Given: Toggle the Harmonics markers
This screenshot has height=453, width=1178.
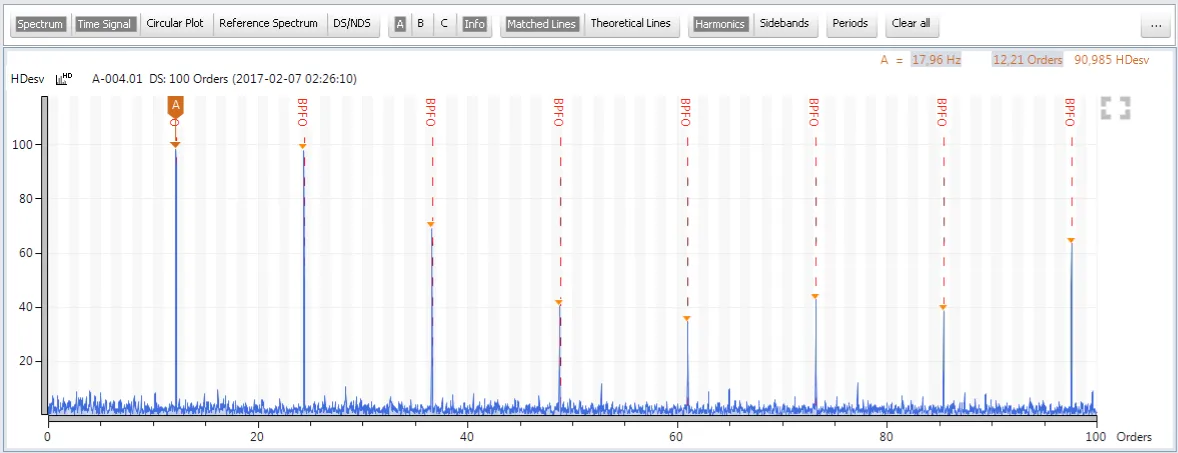Looking at the screenshot, I should click(720, 23).
